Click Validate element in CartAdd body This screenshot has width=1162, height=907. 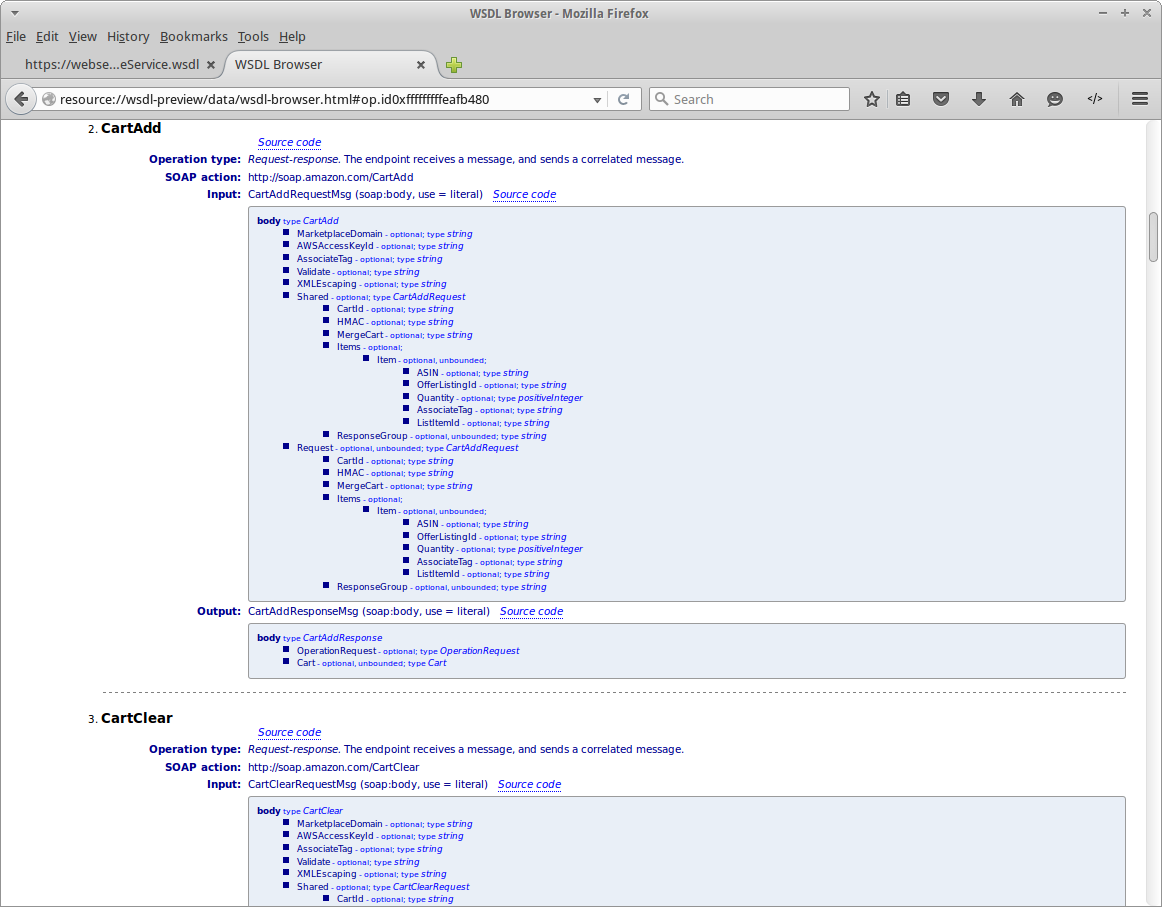pyautogui.click(x=313, y=272)
